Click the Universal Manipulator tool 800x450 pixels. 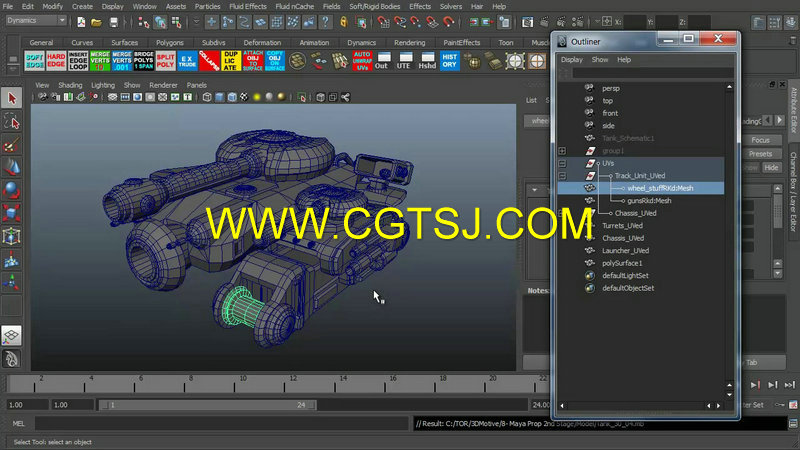[x=11, y=236]
